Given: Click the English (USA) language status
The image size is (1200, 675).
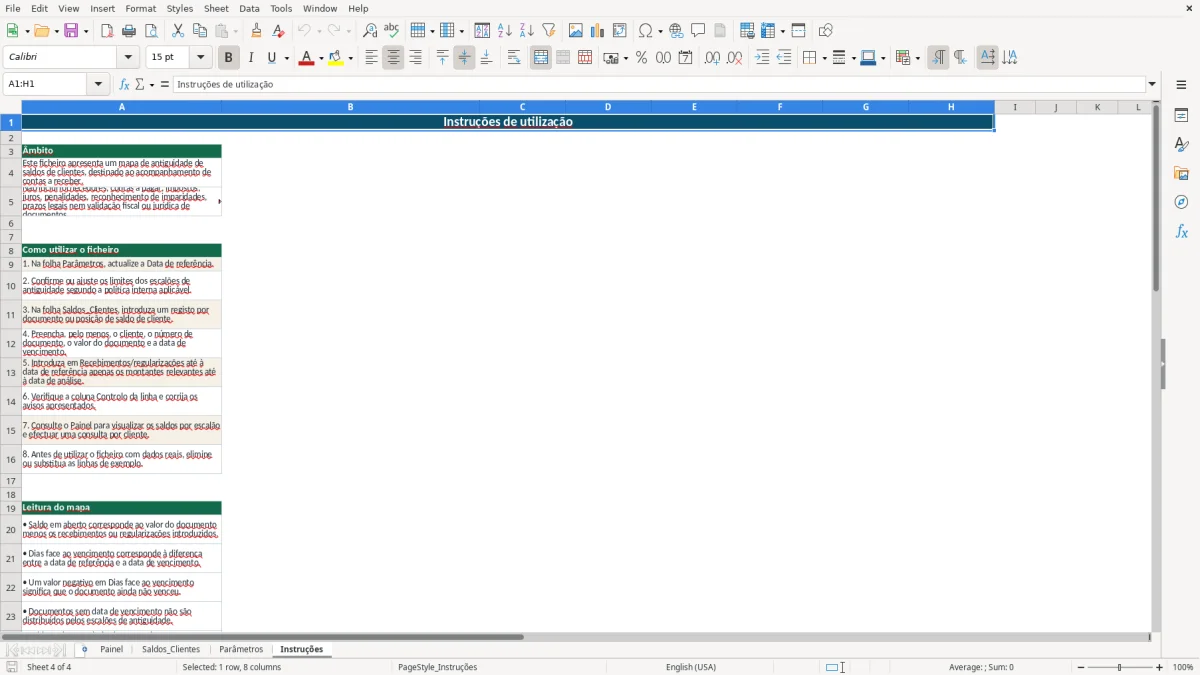Looking at the screenshot, I should point(691,667).
